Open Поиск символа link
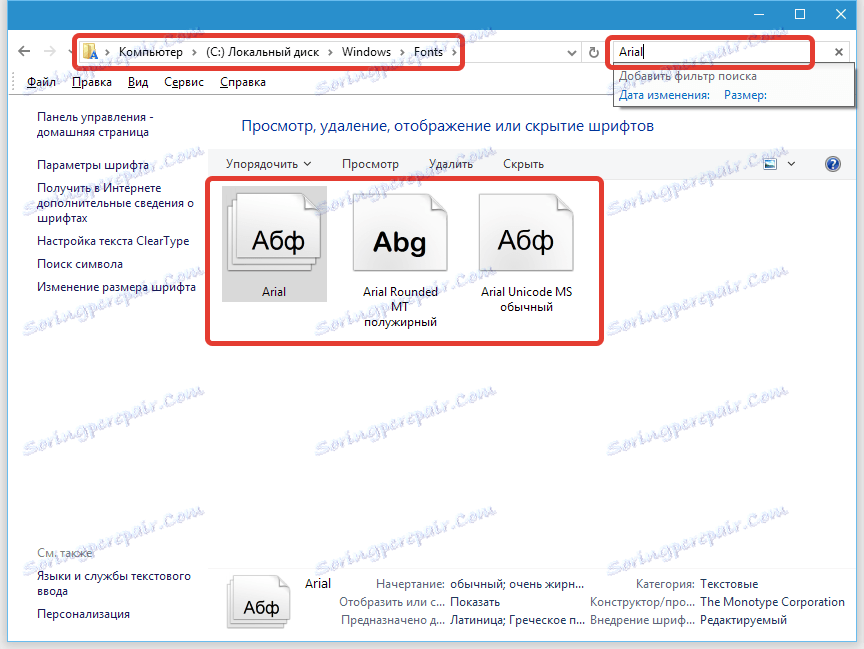864x649 pixels. tap(79, 264)
